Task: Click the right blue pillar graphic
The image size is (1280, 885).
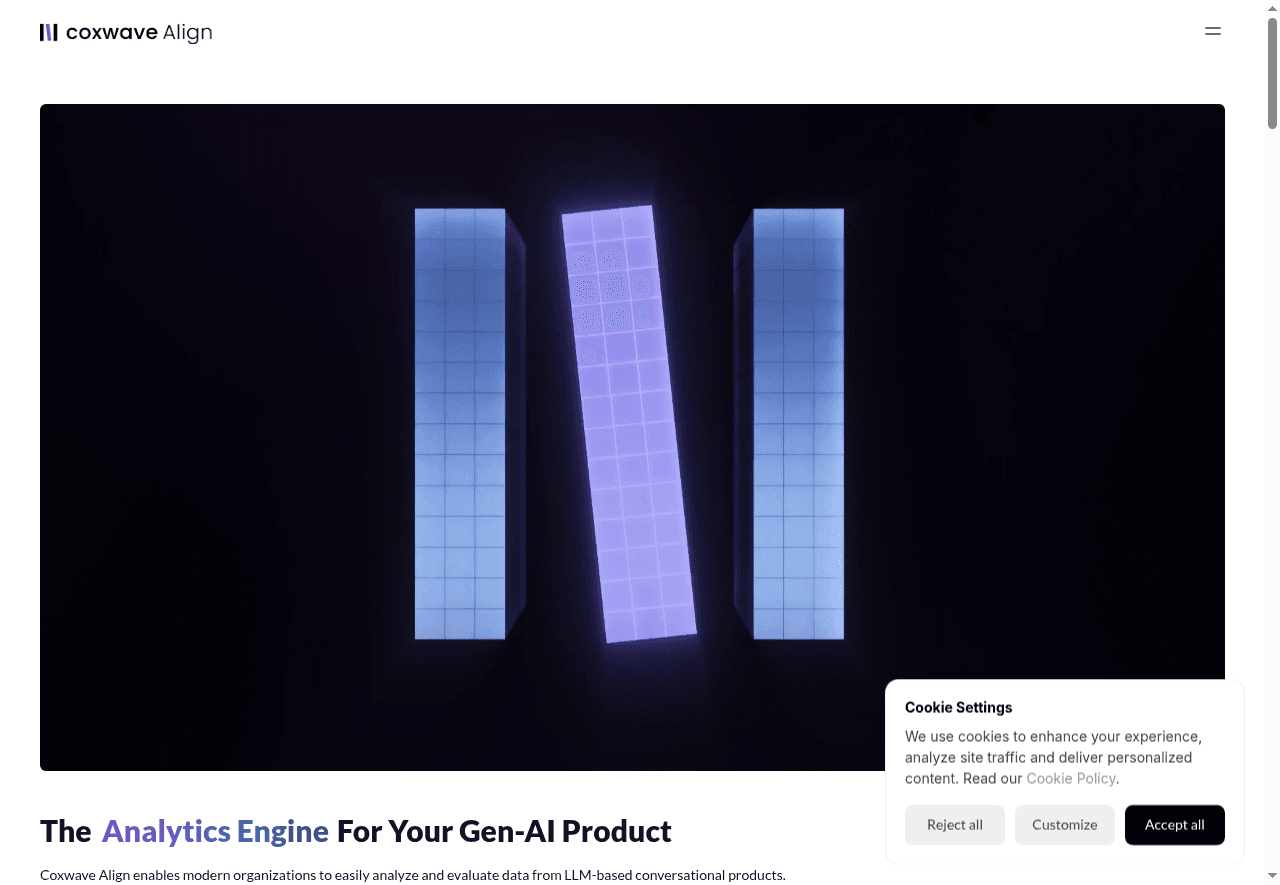Action: (x=798, y=424)
